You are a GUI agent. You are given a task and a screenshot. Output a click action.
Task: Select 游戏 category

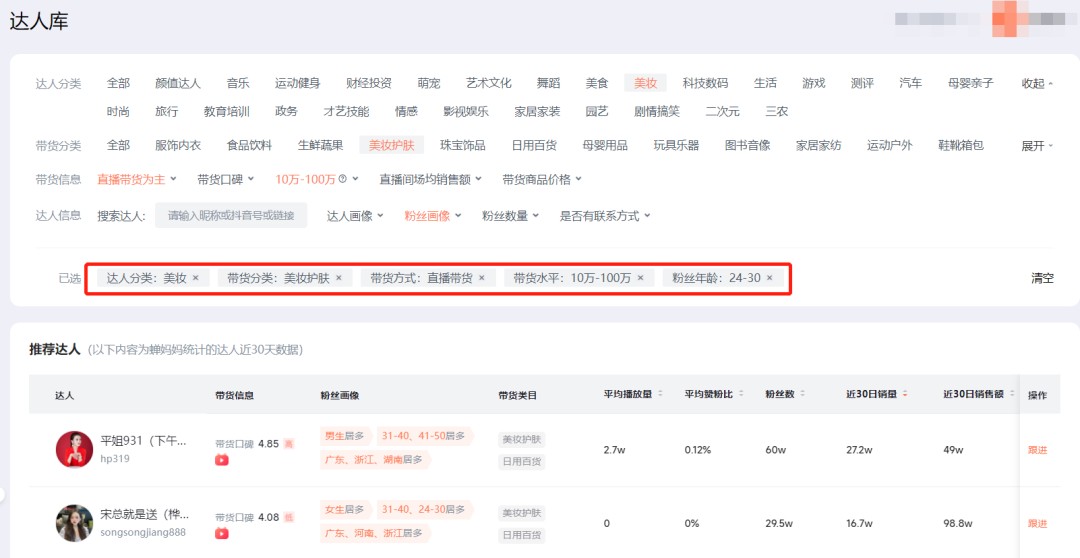pos(814,83)
